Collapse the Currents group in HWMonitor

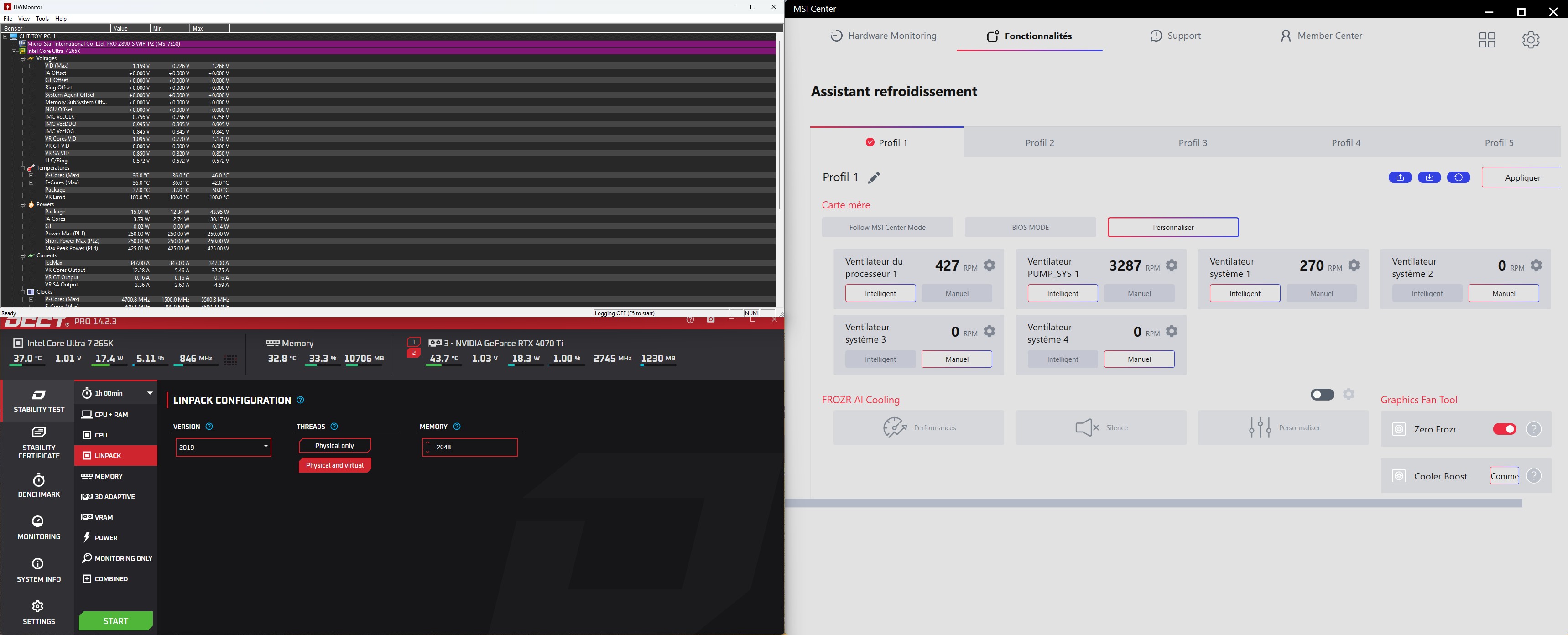point(23,256)
